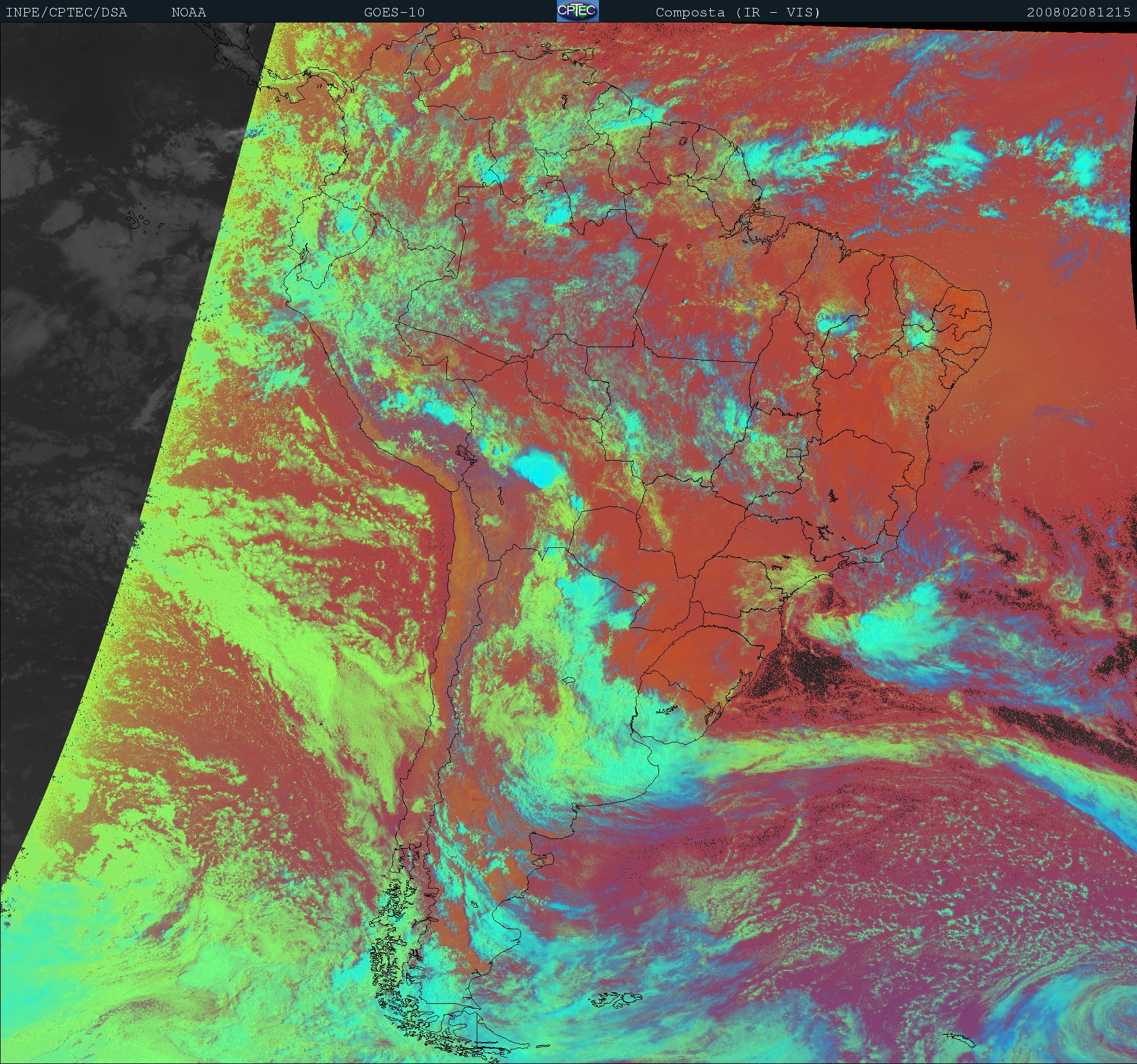
Task: Click the CPTEC logo in the header
Action: coord(577,12)
